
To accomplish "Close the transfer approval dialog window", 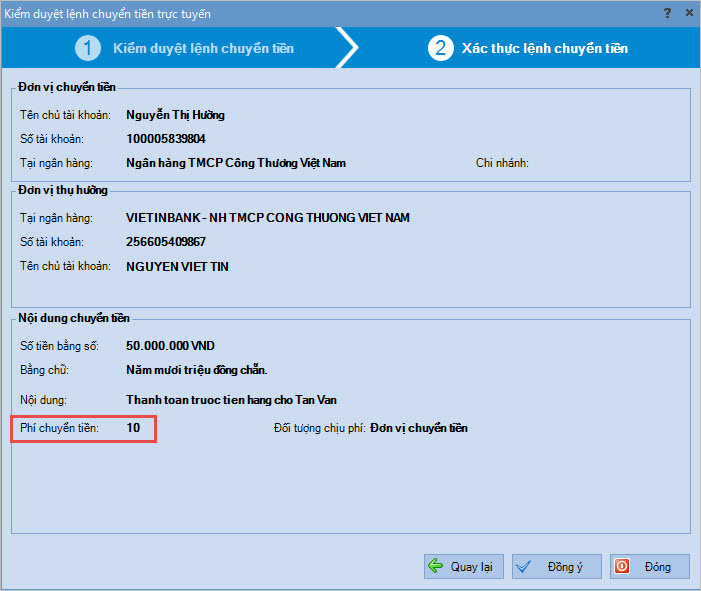I will coord(688,14).
